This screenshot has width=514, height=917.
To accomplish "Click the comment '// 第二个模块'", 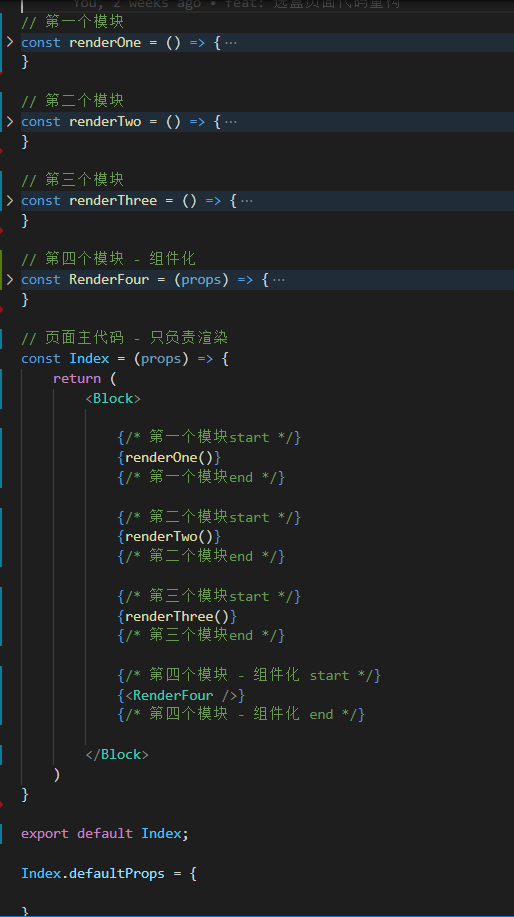I will [73, 101].
